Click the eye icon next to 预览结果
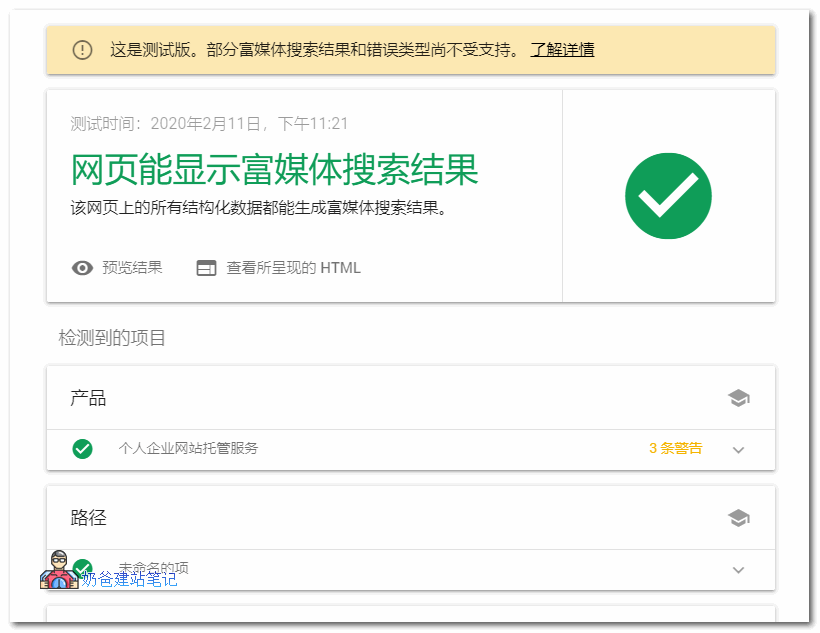 83,268
